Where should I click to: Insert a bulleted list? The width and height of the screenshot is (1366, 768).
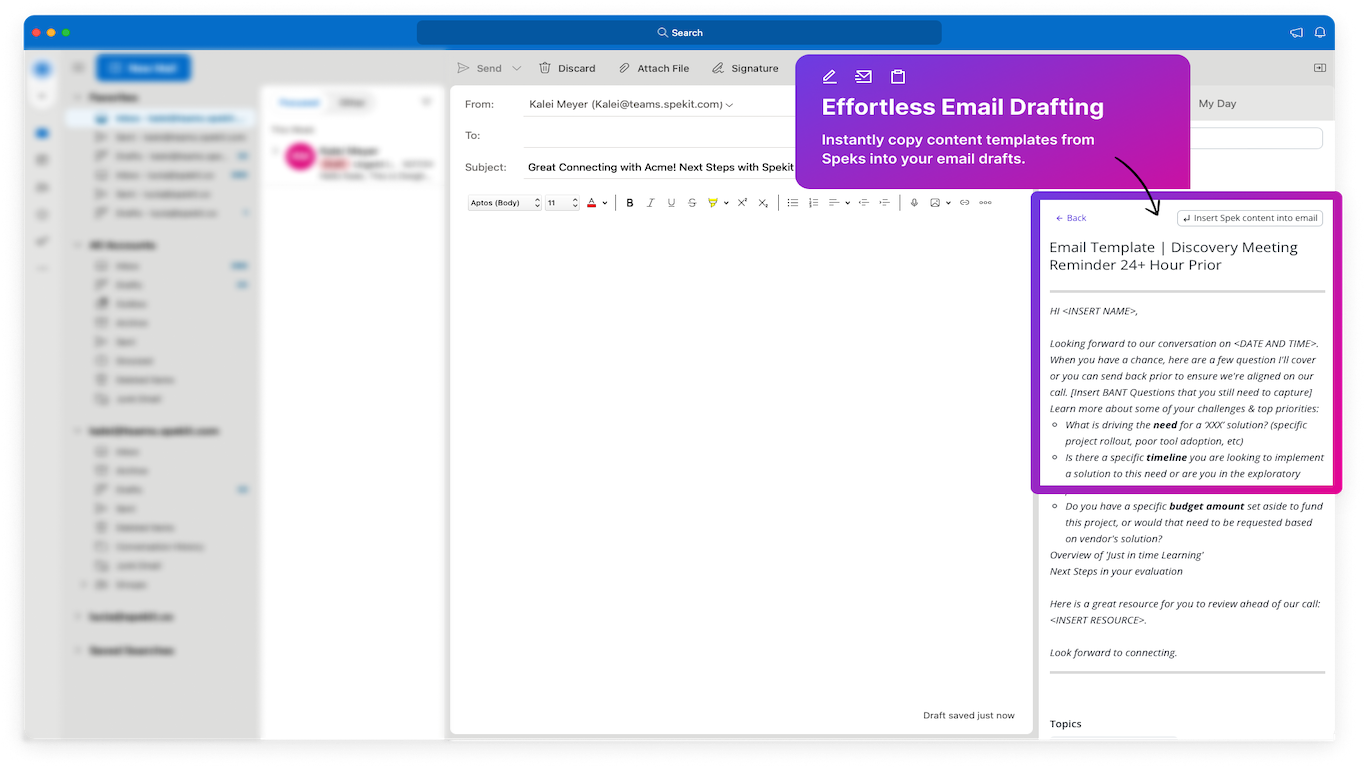[793, 203]
